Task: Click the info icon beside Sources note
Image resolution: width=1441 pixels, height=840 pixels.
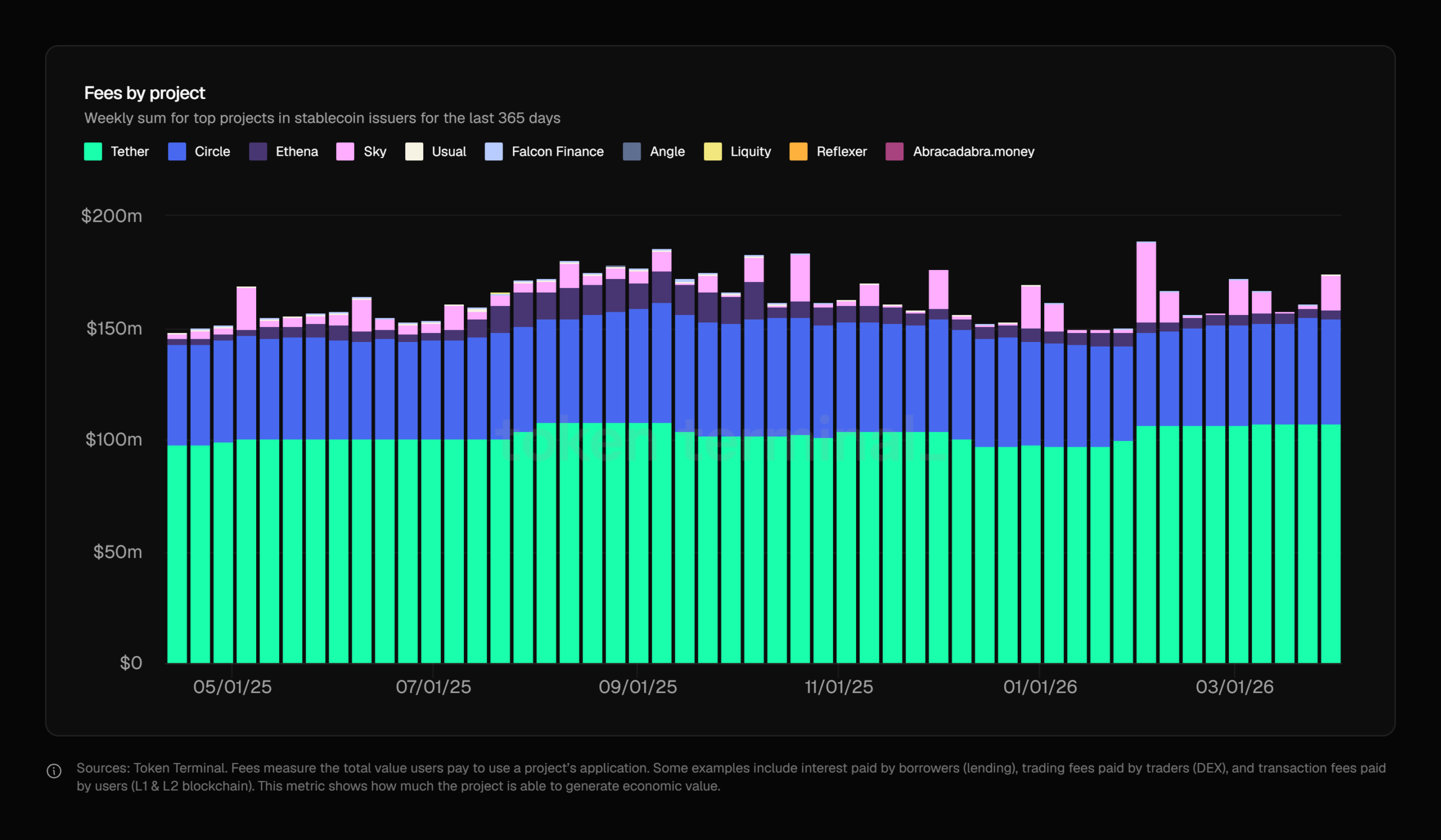Action: (53, 771)
